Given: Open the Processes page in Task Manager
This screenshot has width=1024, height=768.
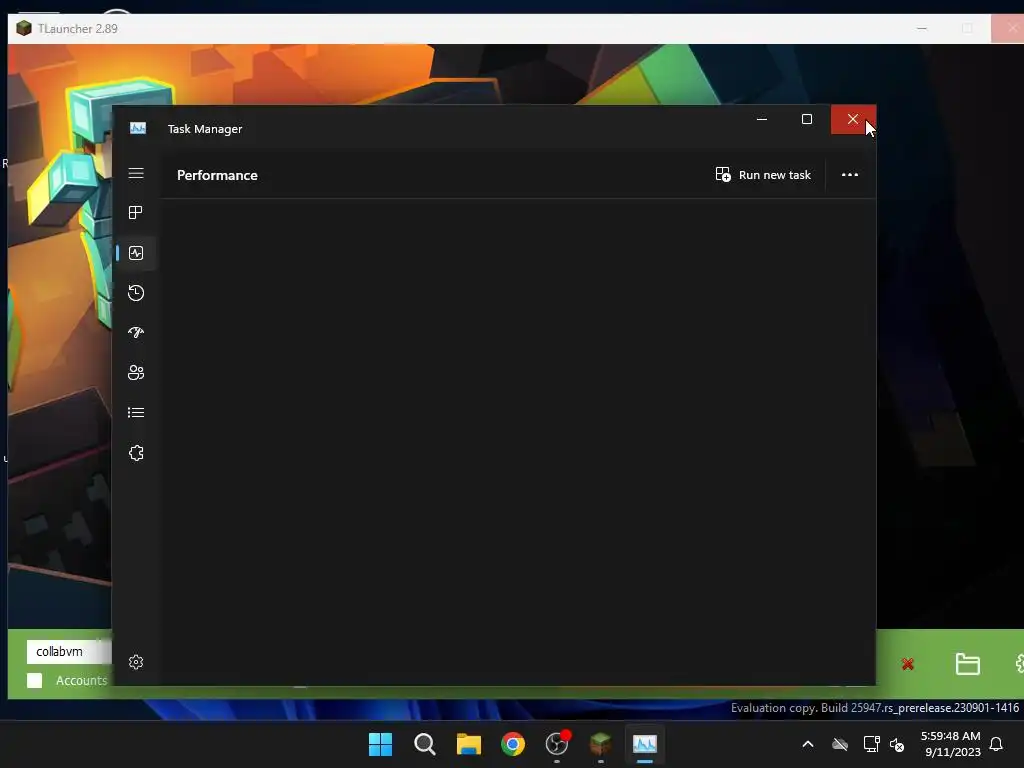Looking at the screenshot, I should click(x=136, y=212).
